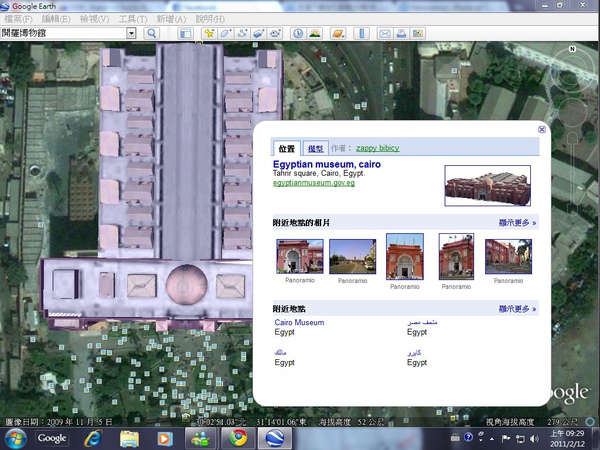Click the Google Earth taskbar icon
The width and height of the screenshot is (600, 450).
(x=275, y=439)
